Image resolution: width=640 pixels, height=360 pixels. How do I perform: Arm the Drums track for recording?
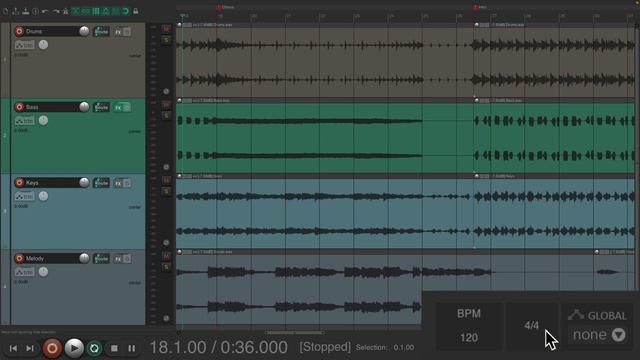click(19, 31)
